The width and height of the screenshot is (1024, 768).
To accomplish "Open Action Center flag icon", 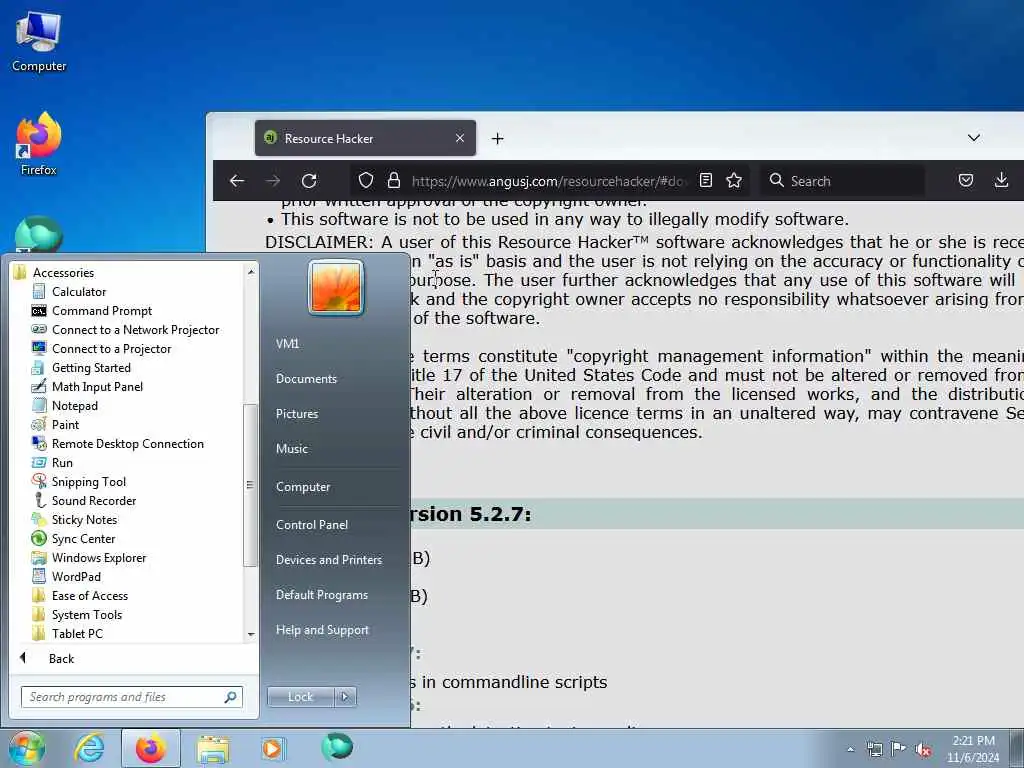I will (899, 749).
